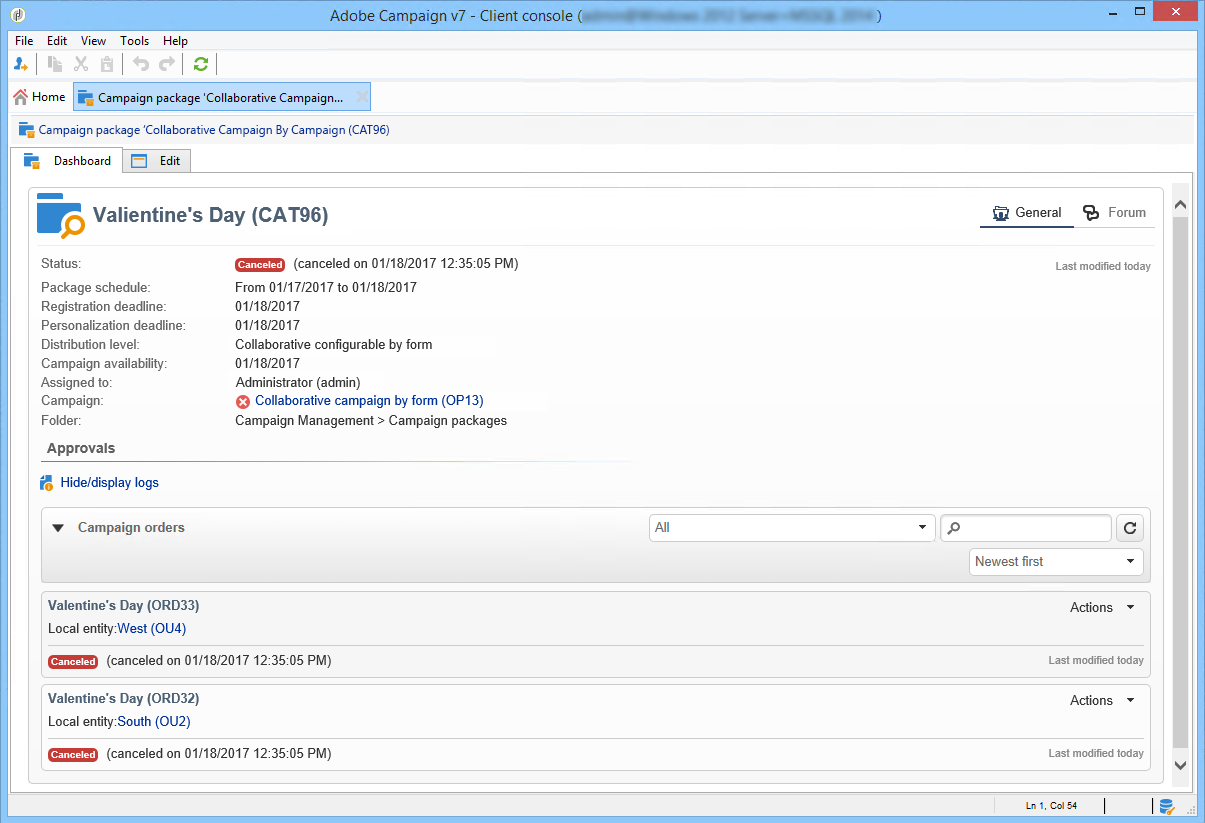Click the Valentine's Day (CAT96) heading
This screenshot has height=823, width=1205.
210,215
